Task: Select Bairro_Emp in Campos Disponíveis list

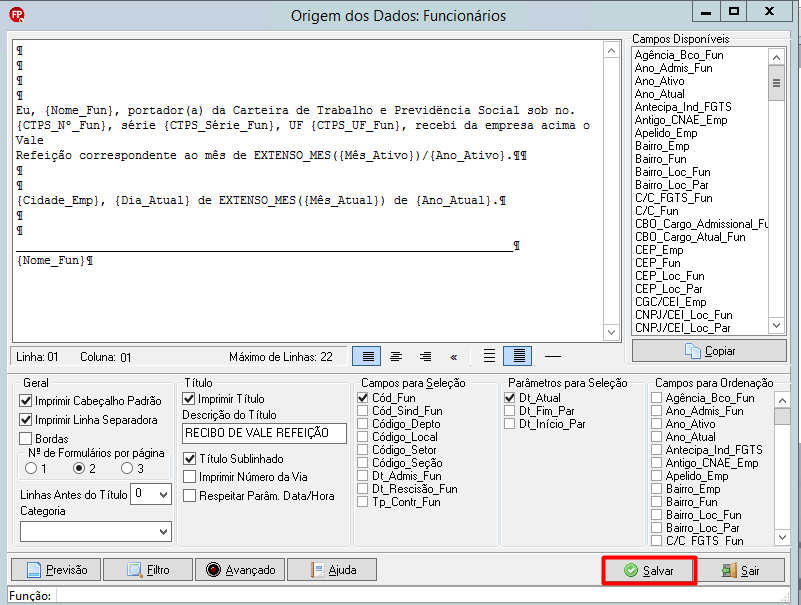Action: (x=662, y=146)
